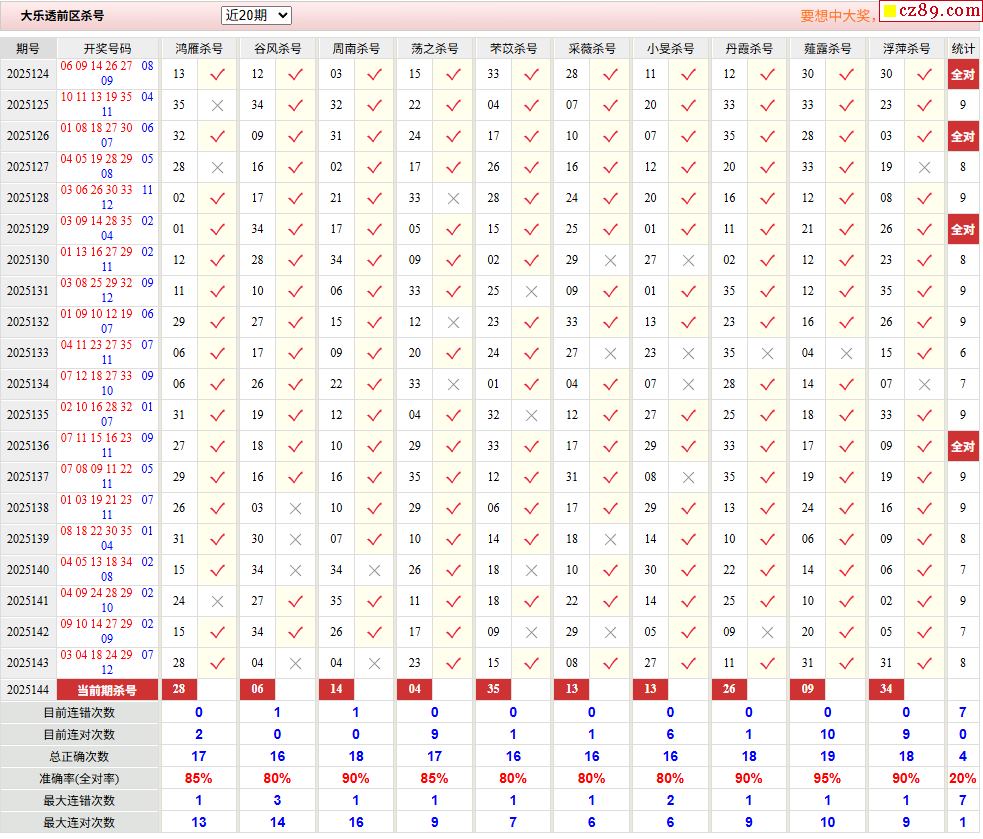Select the 周南杀号 column header
Viewport: 983px width, 839px height.
(356, 48)
